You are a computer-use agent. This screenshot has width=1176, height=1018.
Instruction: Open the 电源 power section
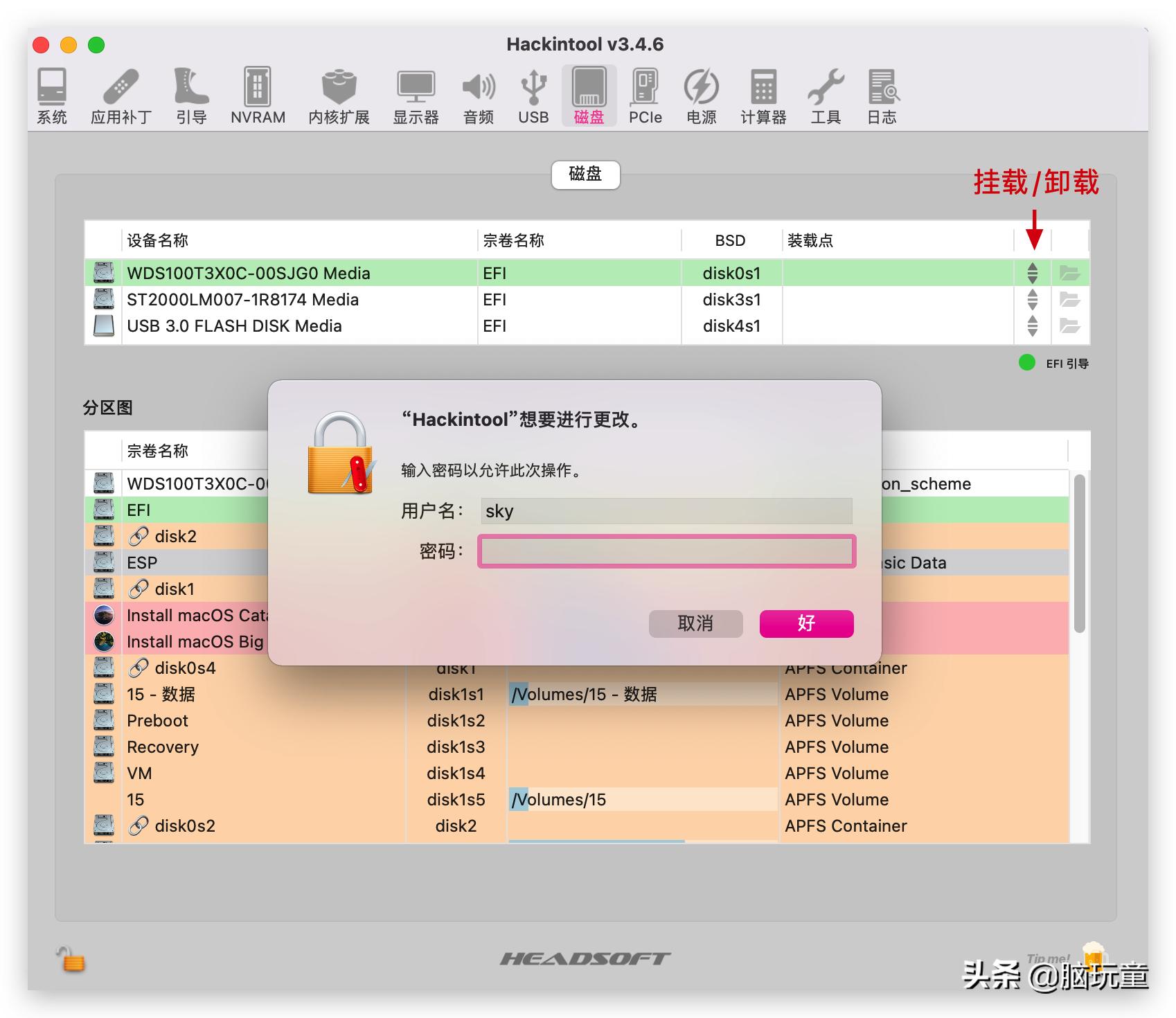coord(701,96)
